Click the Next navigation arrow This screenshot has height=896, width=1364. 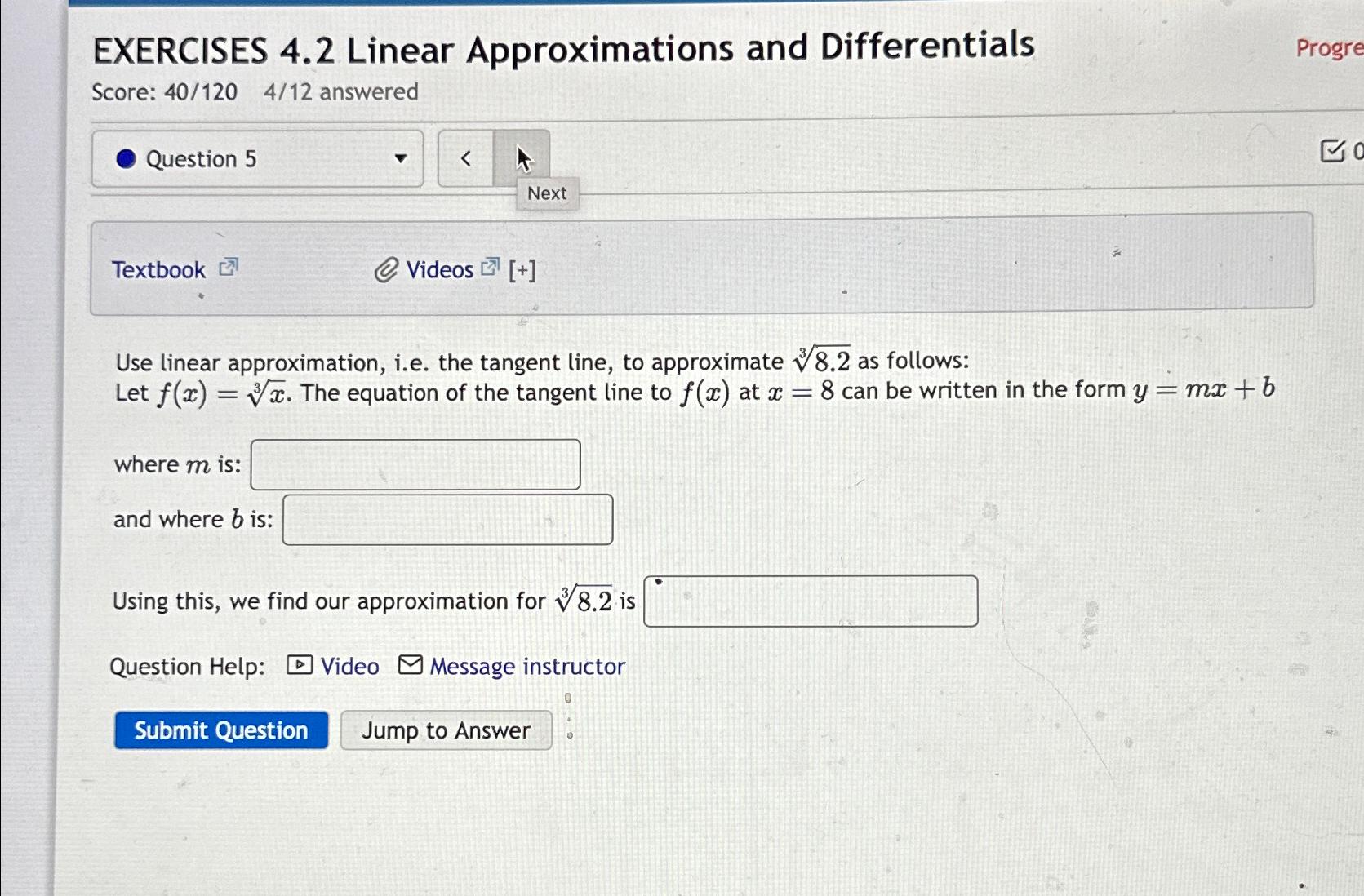point(523,157)
